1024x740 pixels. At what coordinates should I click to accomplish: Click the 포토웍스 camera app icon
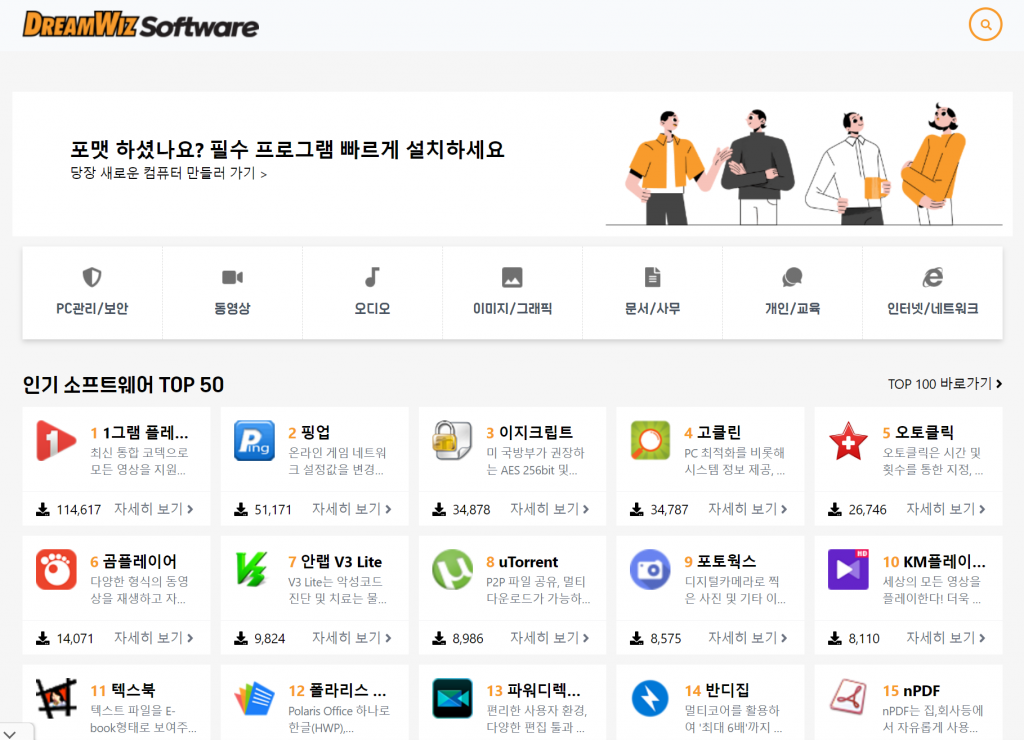click(x=650, y=570)
